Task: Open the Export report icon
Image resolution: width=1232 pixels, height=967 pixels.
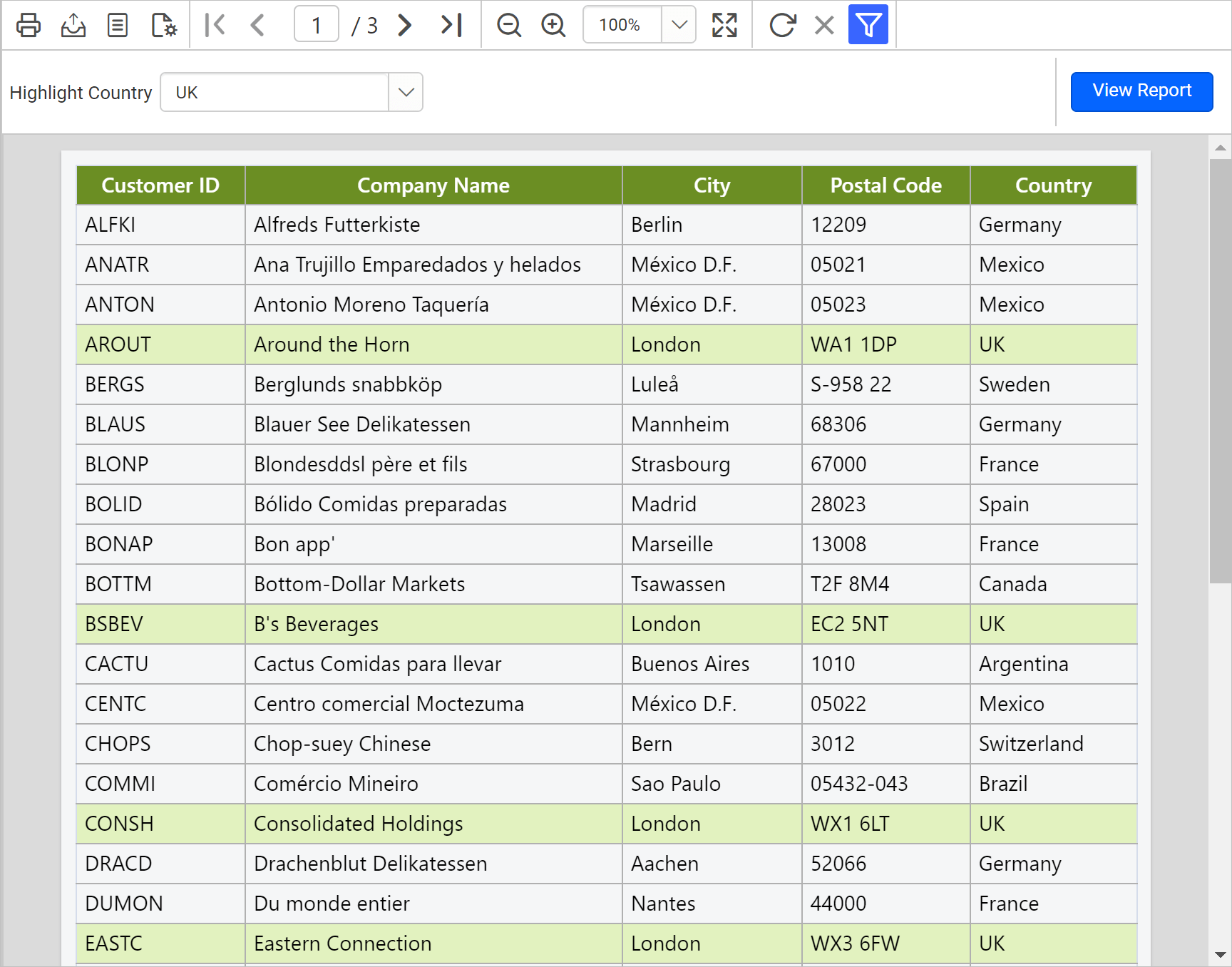Action: [73, 25]
